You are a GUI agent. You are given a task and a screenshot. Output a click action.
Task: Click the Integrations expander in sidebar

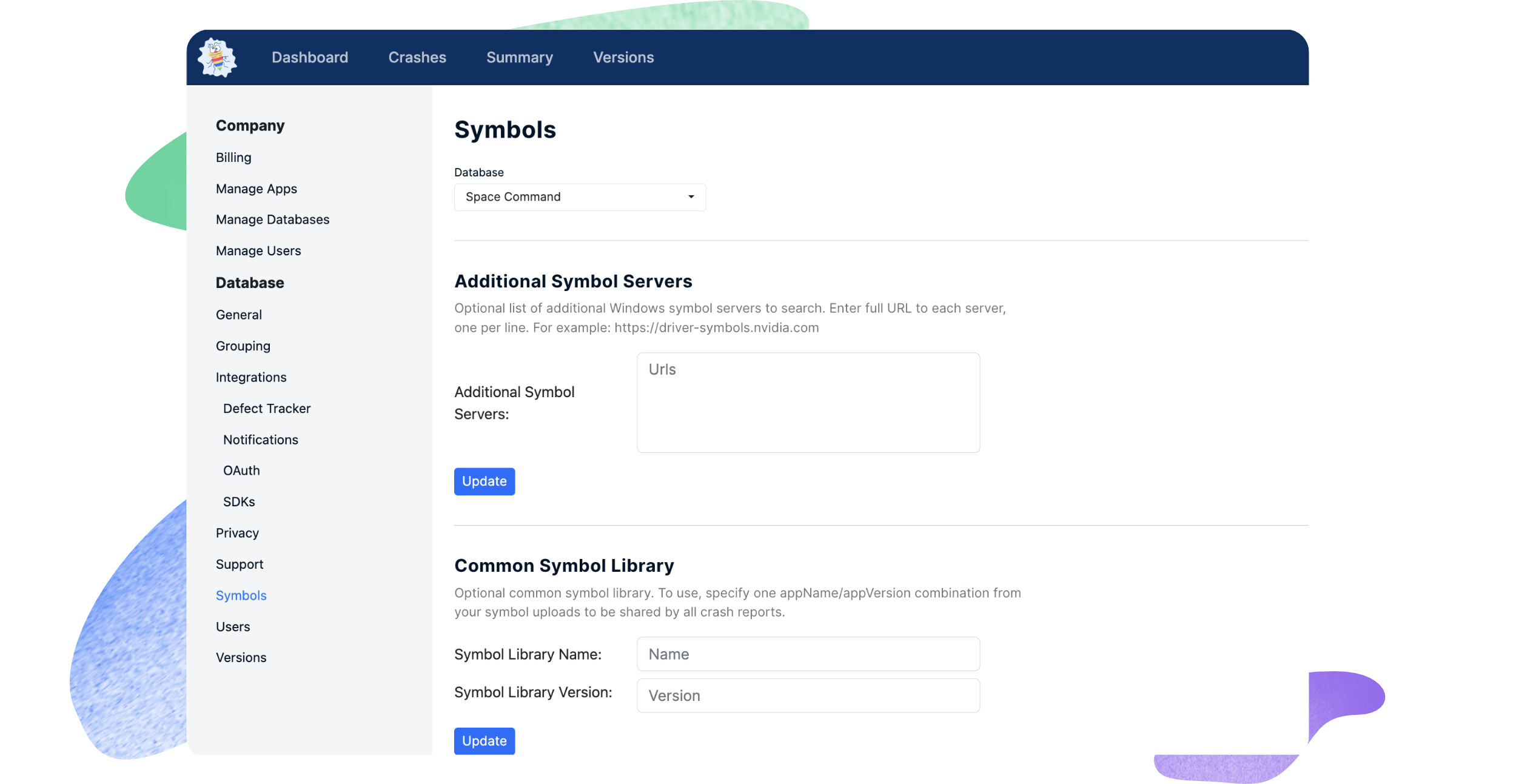point(251,376)
